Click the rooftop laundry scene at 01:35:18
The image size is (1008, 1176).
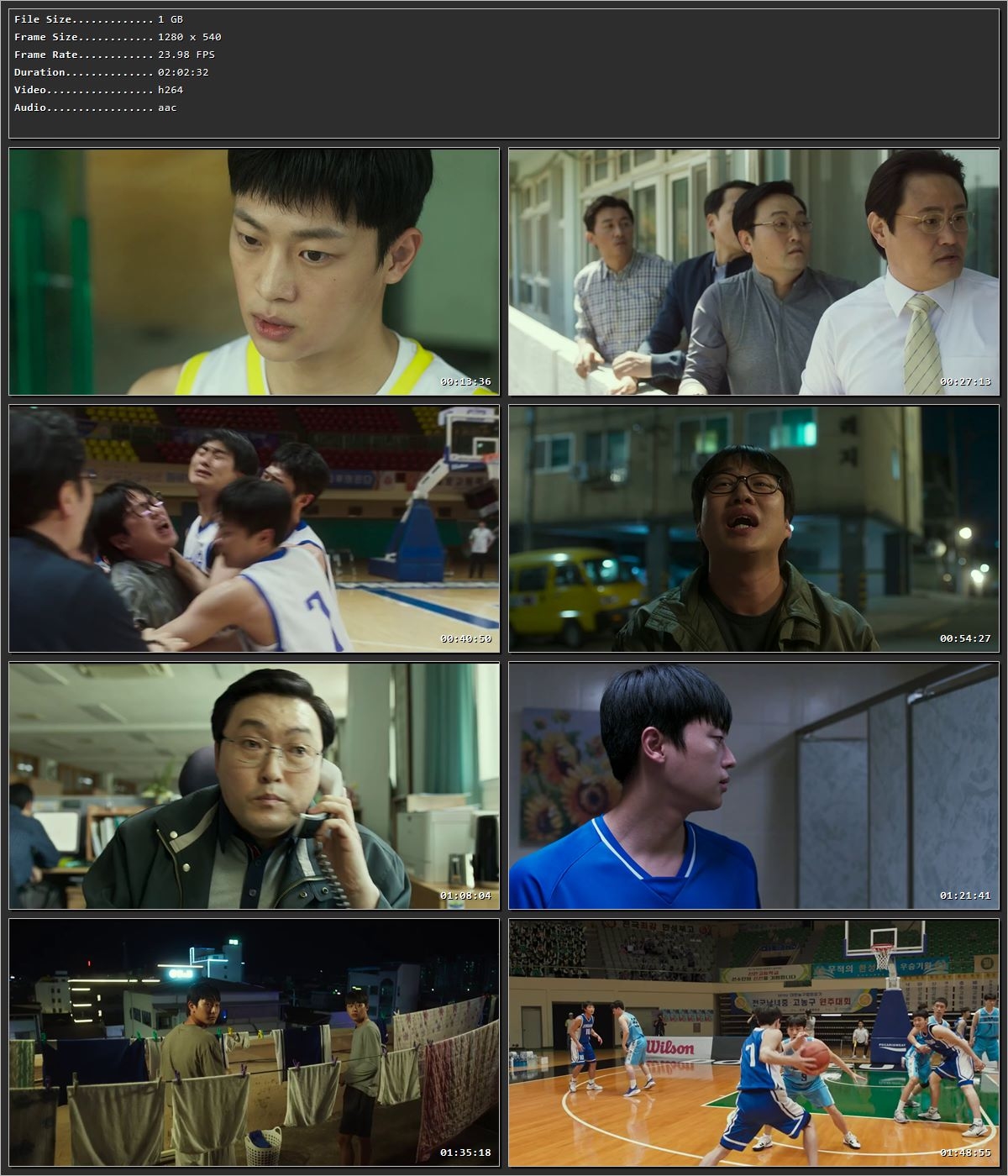(252, 1046)
